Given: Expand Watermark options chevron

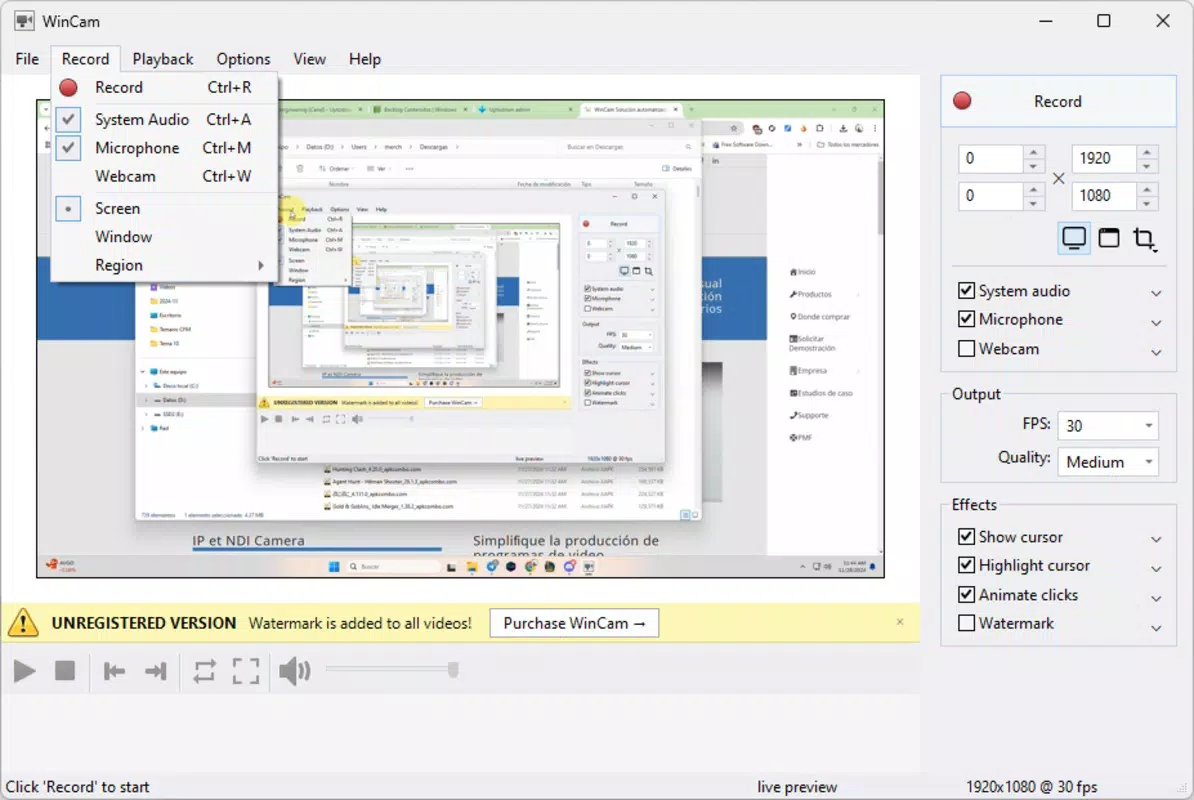Looking at the screenshot, I should pyautogui.click(x=1156, y=628).
